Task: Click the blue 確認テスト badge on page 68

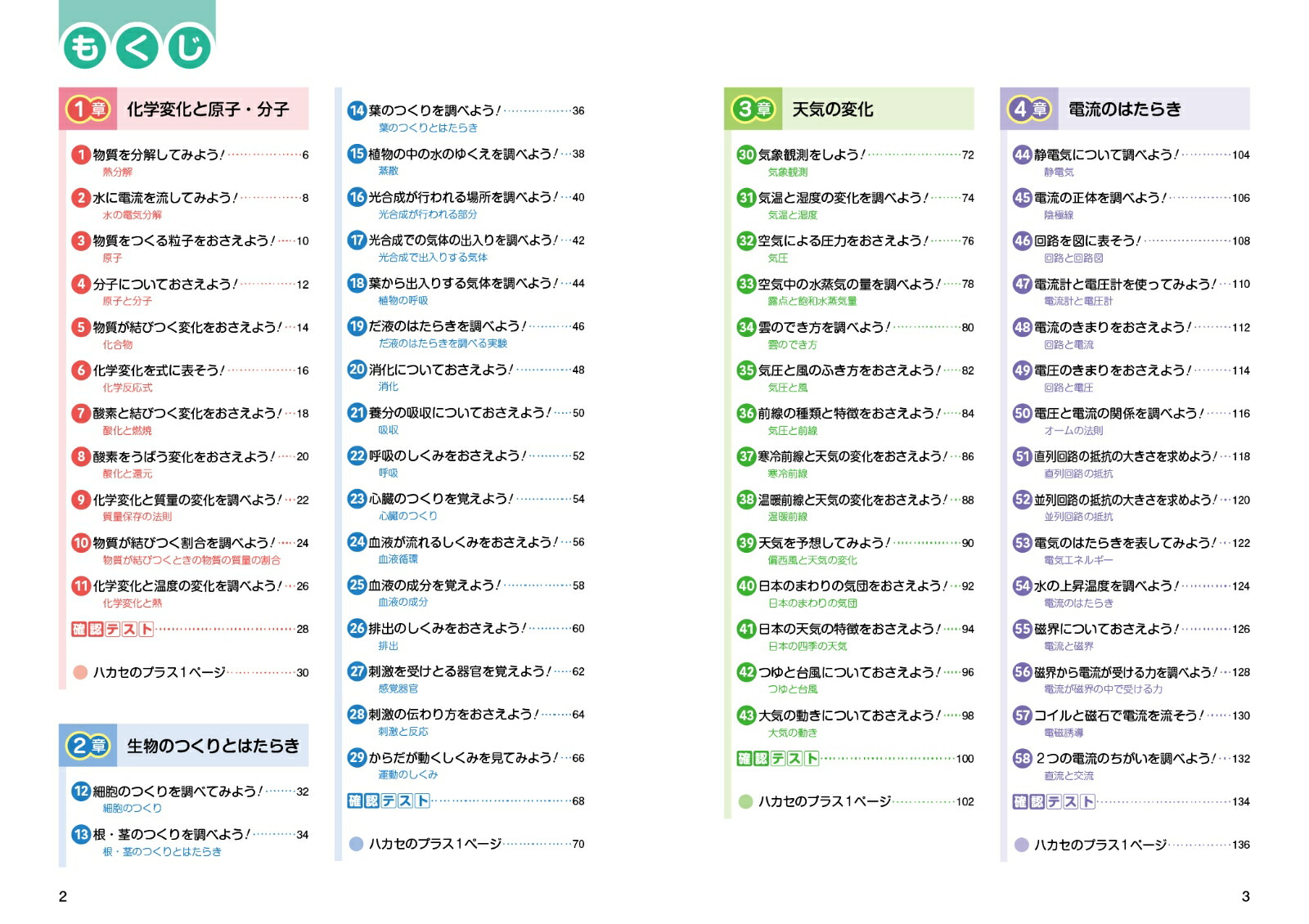Action: click(389, 801)
